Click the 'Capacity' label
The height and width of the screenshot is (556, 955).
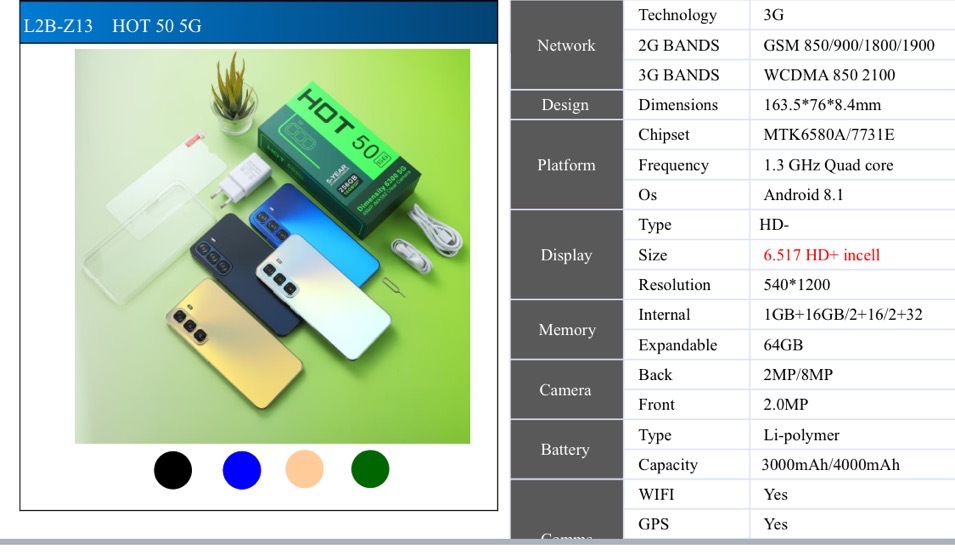click(x=668, y=465)
